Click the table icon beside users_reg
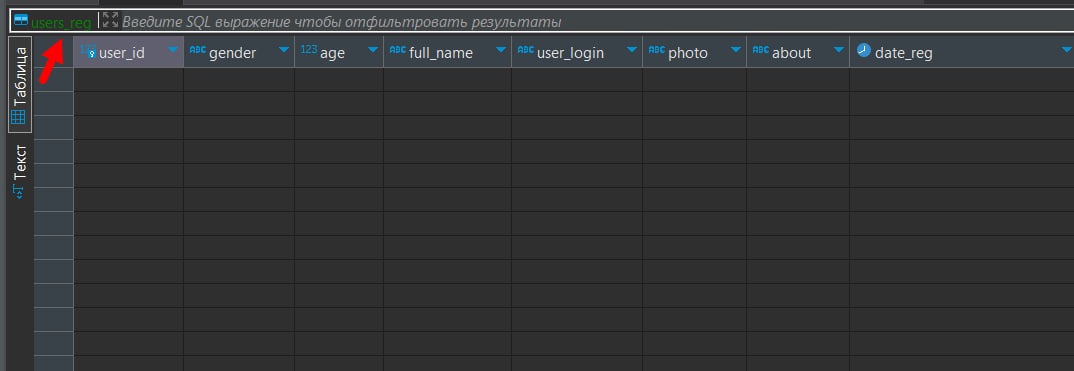 21,20
